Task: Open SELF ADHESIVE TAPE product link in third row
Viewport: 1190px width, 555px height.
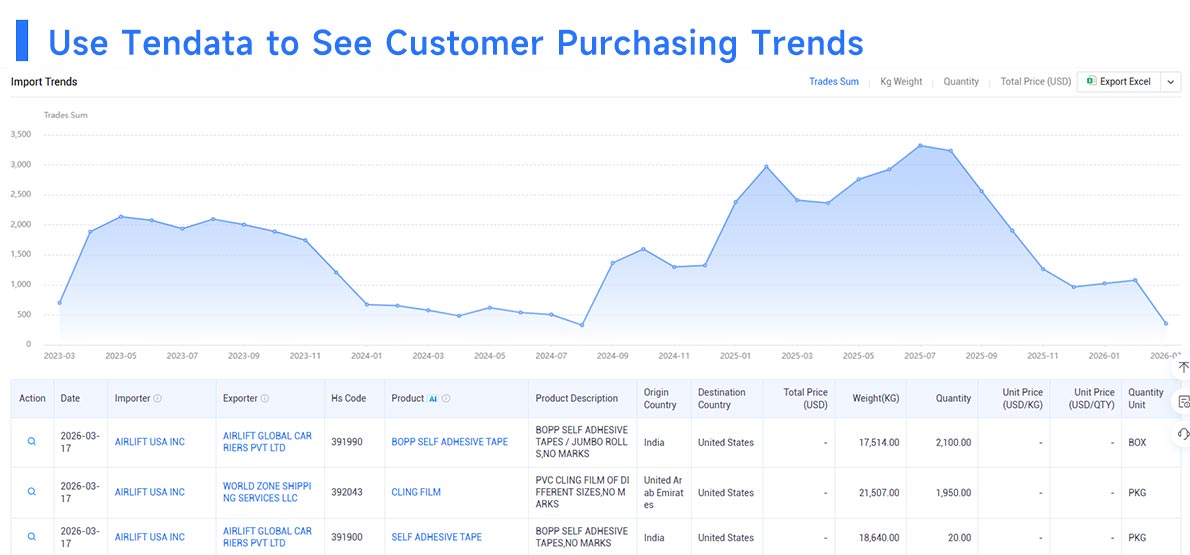Action: (x=436, y=537)
